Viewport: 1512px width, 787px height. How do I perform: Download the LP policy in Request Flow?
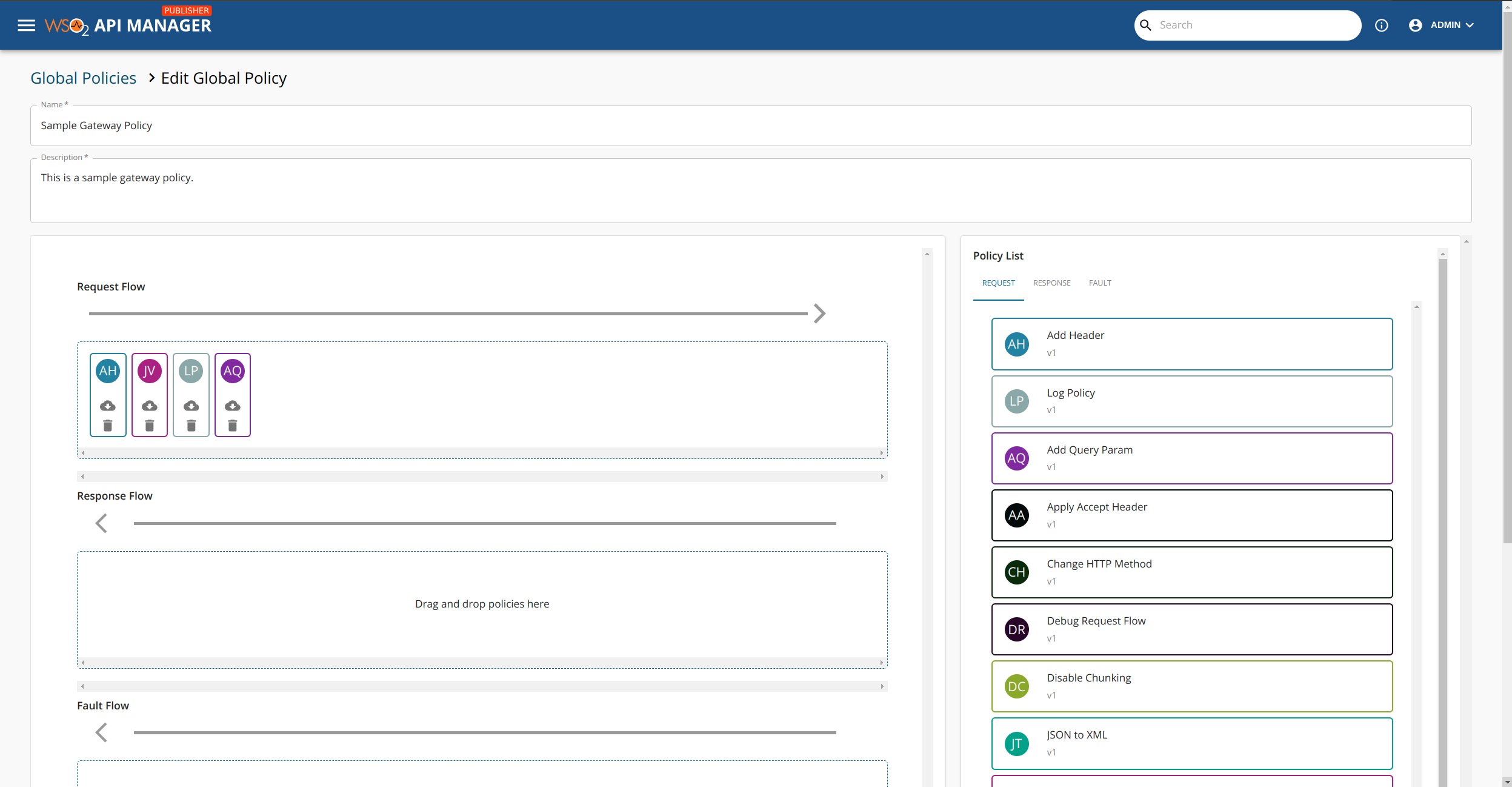191,406
